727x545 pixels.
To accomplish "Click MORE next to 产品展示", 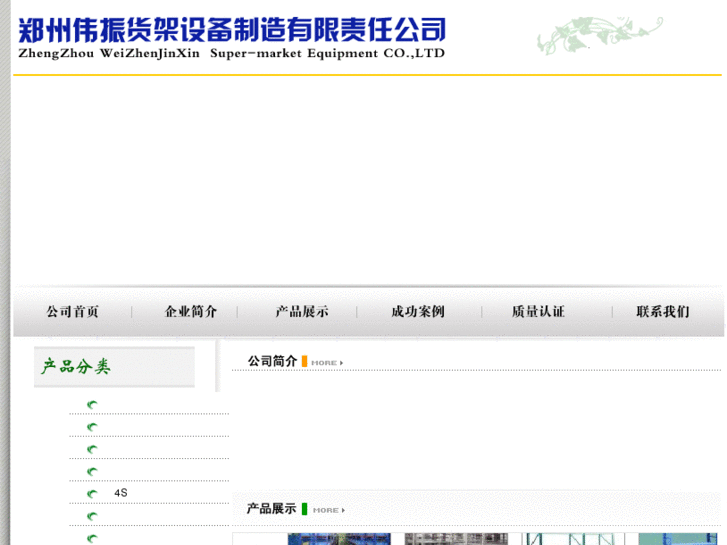I will (327, 510).
